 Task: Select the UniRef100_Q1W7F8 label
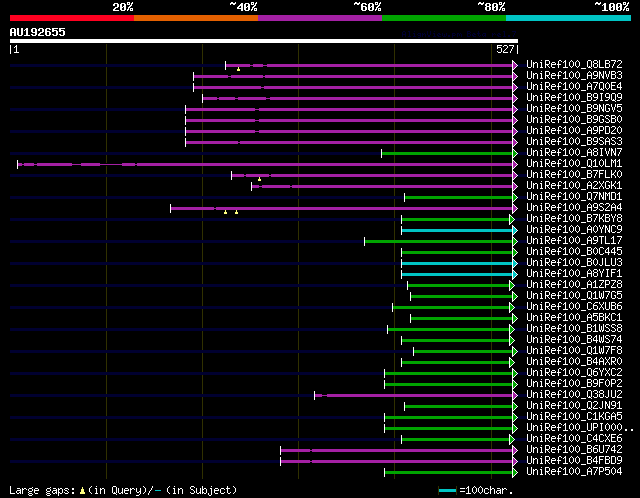(574, 351)
